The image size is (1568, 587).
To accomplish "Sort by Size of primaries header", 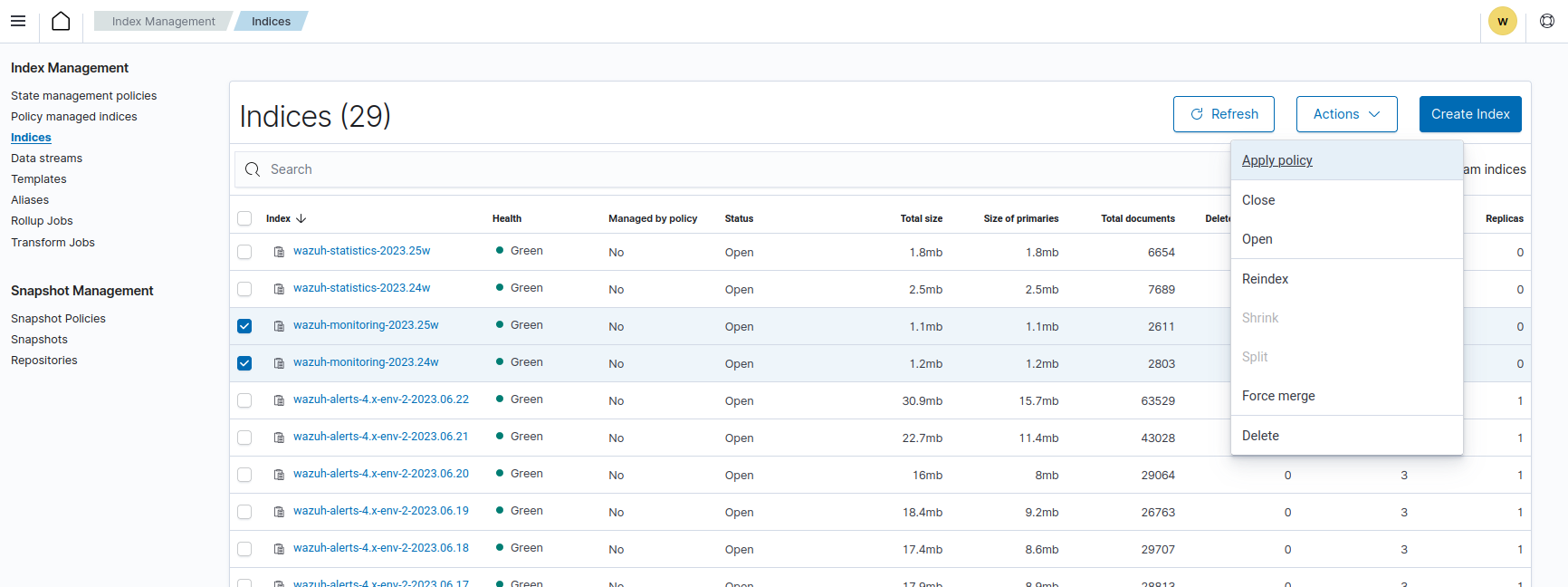I will pyautogui.click(x=1021, y=218).
